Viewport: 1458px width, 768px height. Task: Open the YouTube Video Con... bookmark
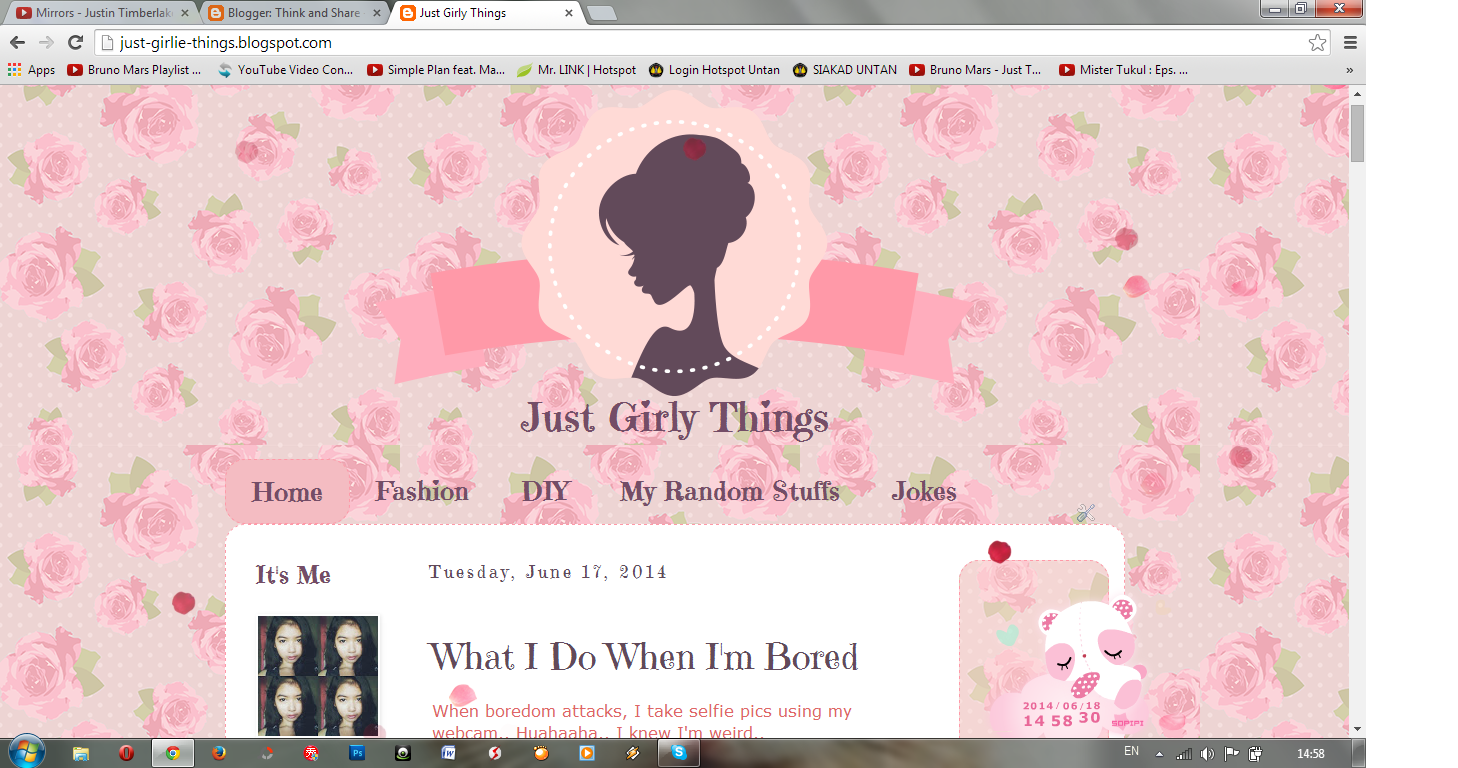[285, 70]
